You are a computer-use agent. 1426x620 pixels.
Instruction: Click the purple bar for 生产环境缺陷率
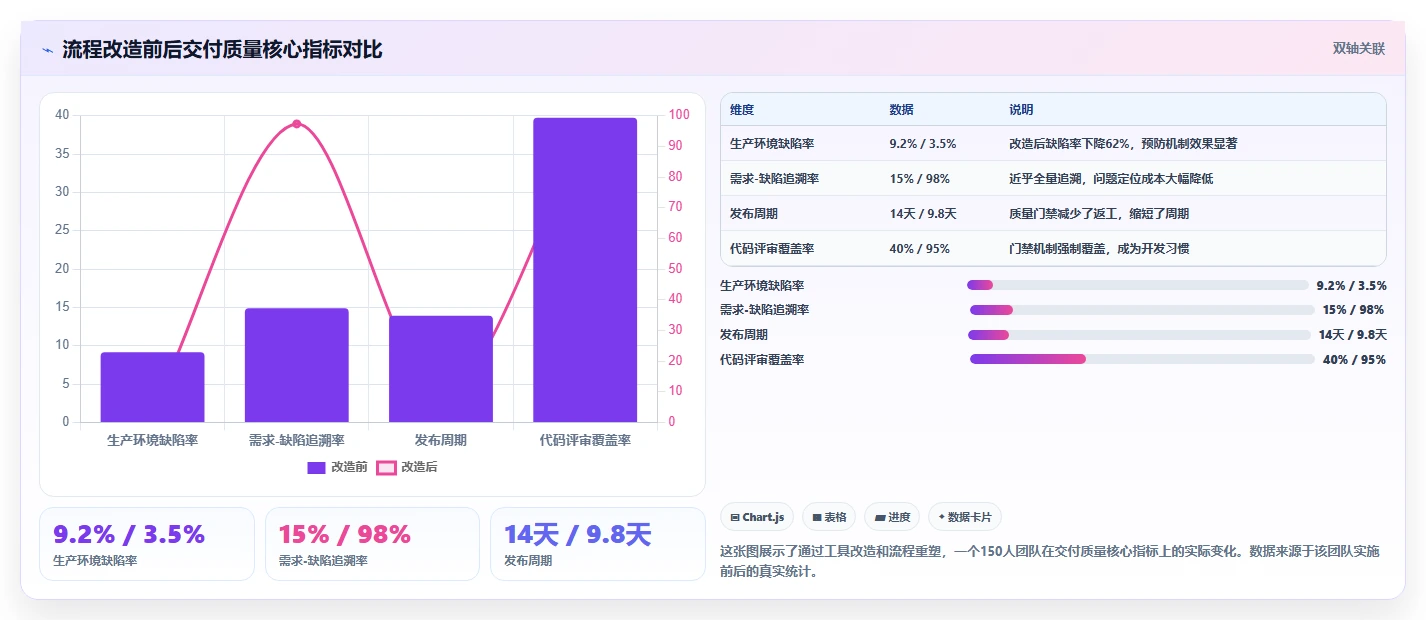point(152,387)
